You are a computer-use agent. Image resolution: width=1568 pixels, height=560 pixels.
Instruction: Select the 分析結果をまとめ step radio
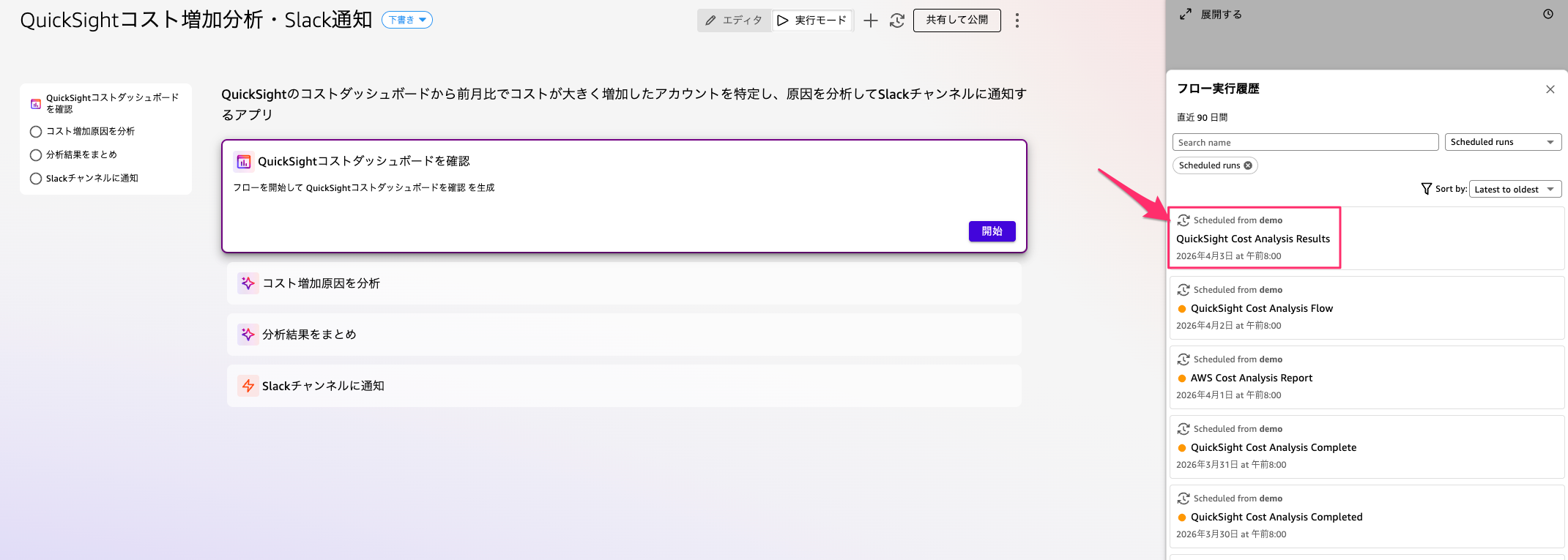point(36,155)
